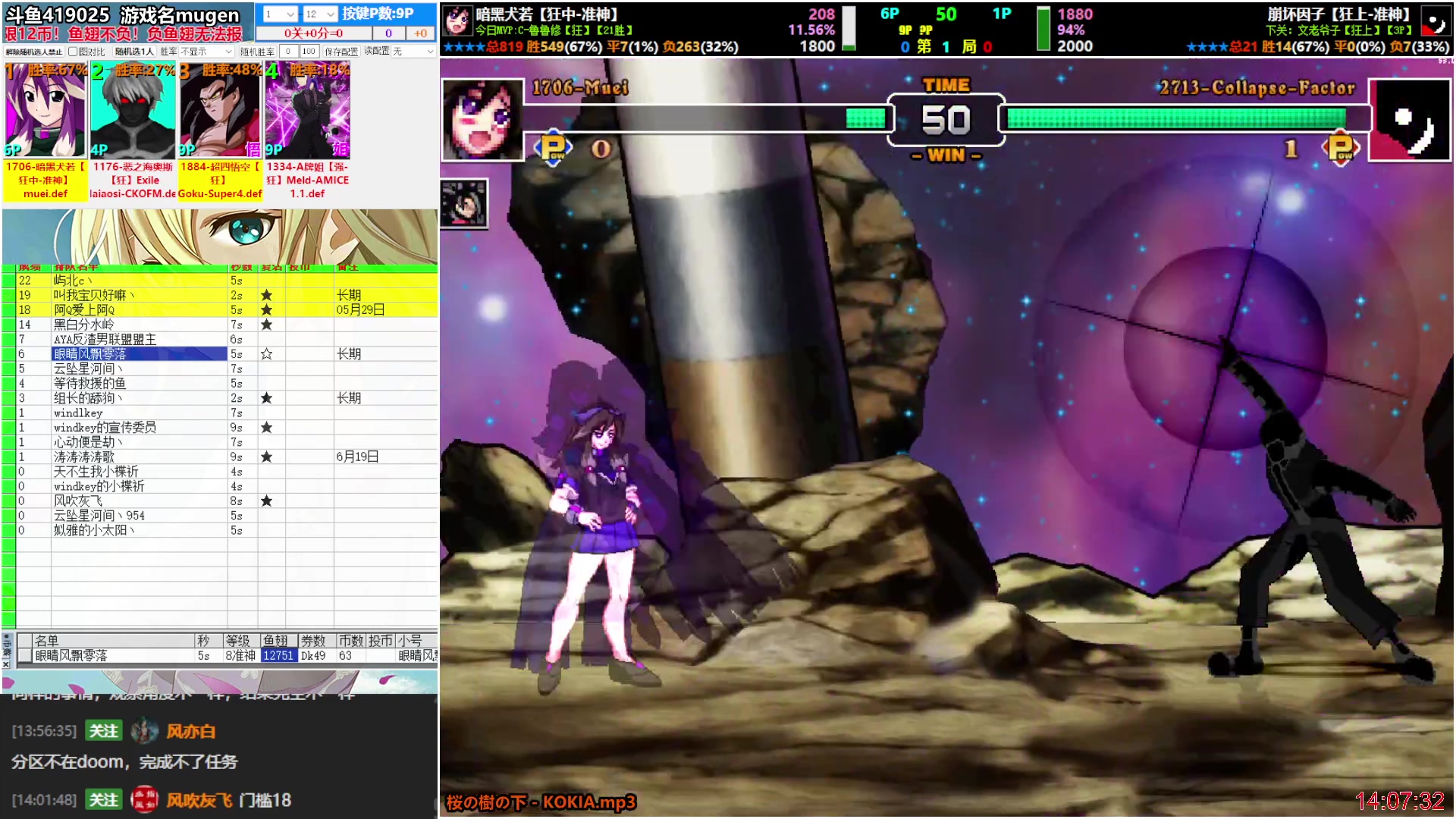Open the dropdown showing value 12

tap(320, 14)
